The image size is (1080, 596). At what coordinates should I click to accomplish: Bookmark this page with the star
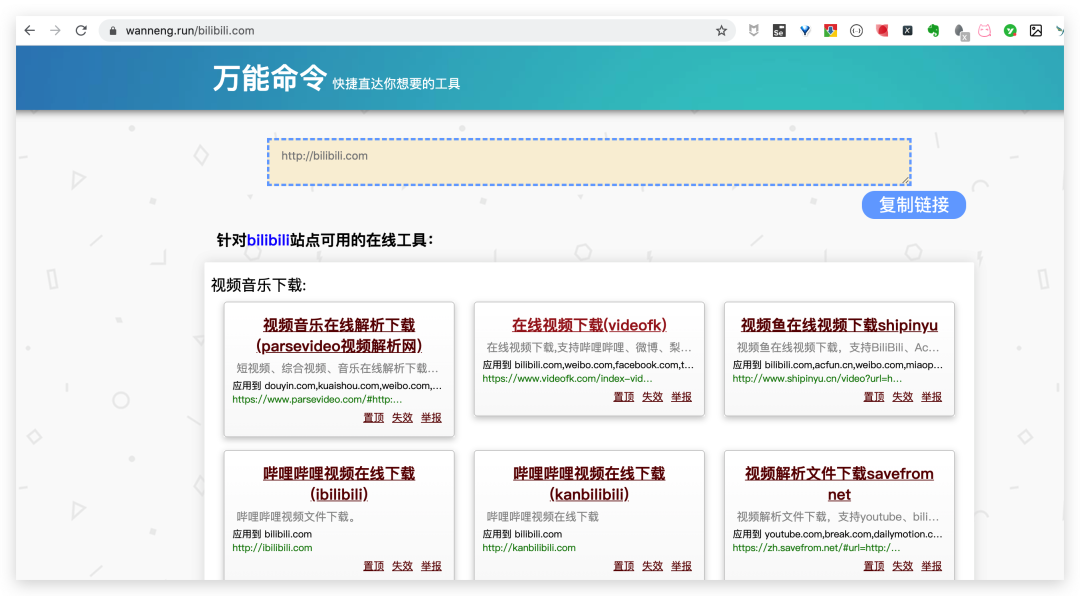click(x=721, y=30)
